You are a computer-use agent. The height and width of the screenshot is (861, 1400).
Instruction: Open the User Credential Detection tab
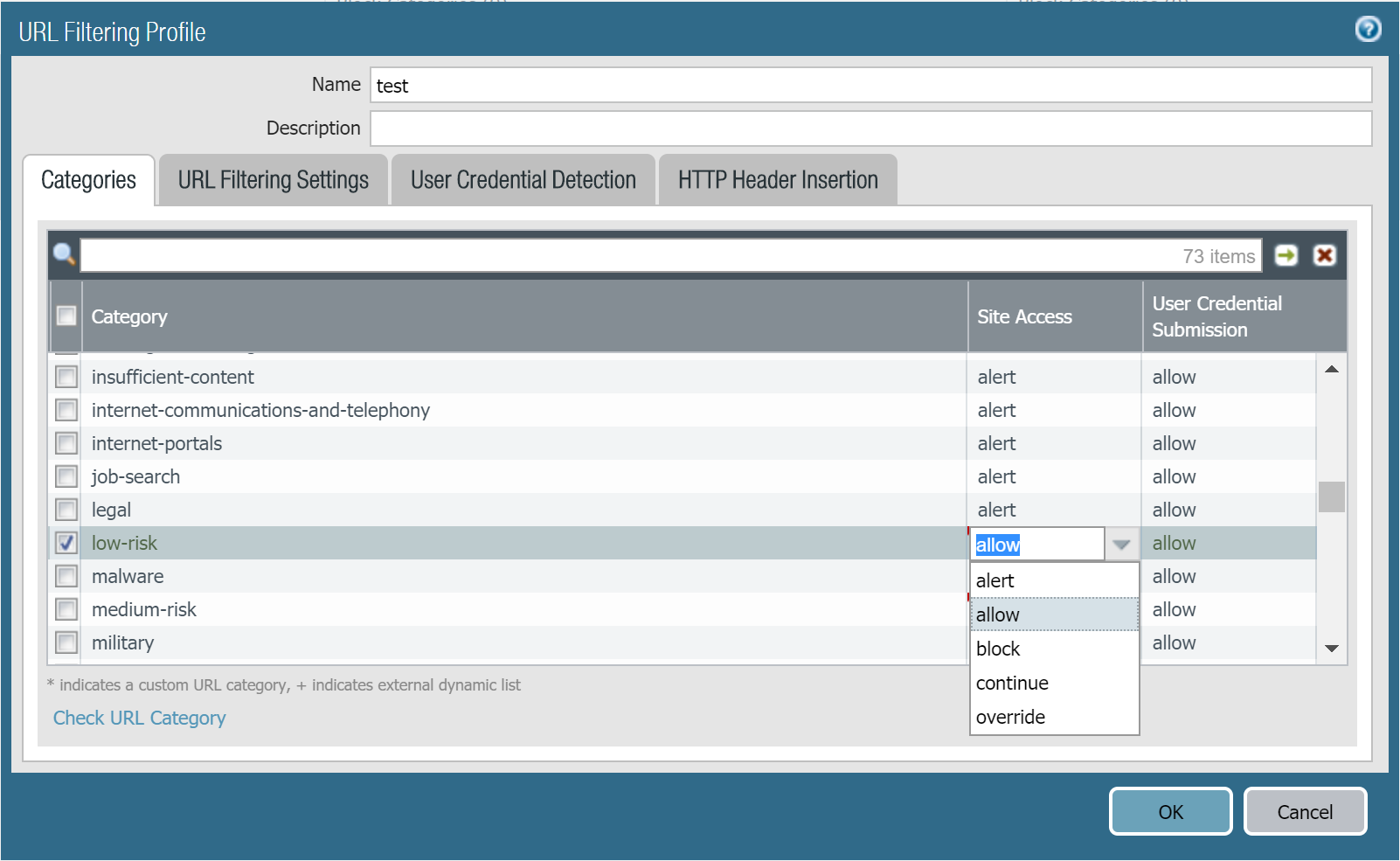[x=523, y=180]
